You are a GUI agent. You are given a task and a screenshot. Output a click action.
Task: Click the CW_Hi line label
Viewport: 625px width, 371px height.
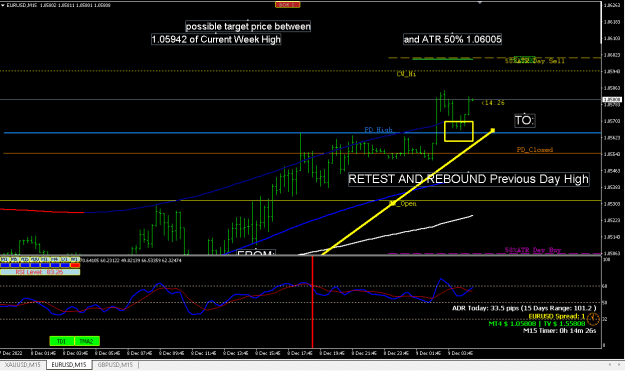tap(406, 74)
